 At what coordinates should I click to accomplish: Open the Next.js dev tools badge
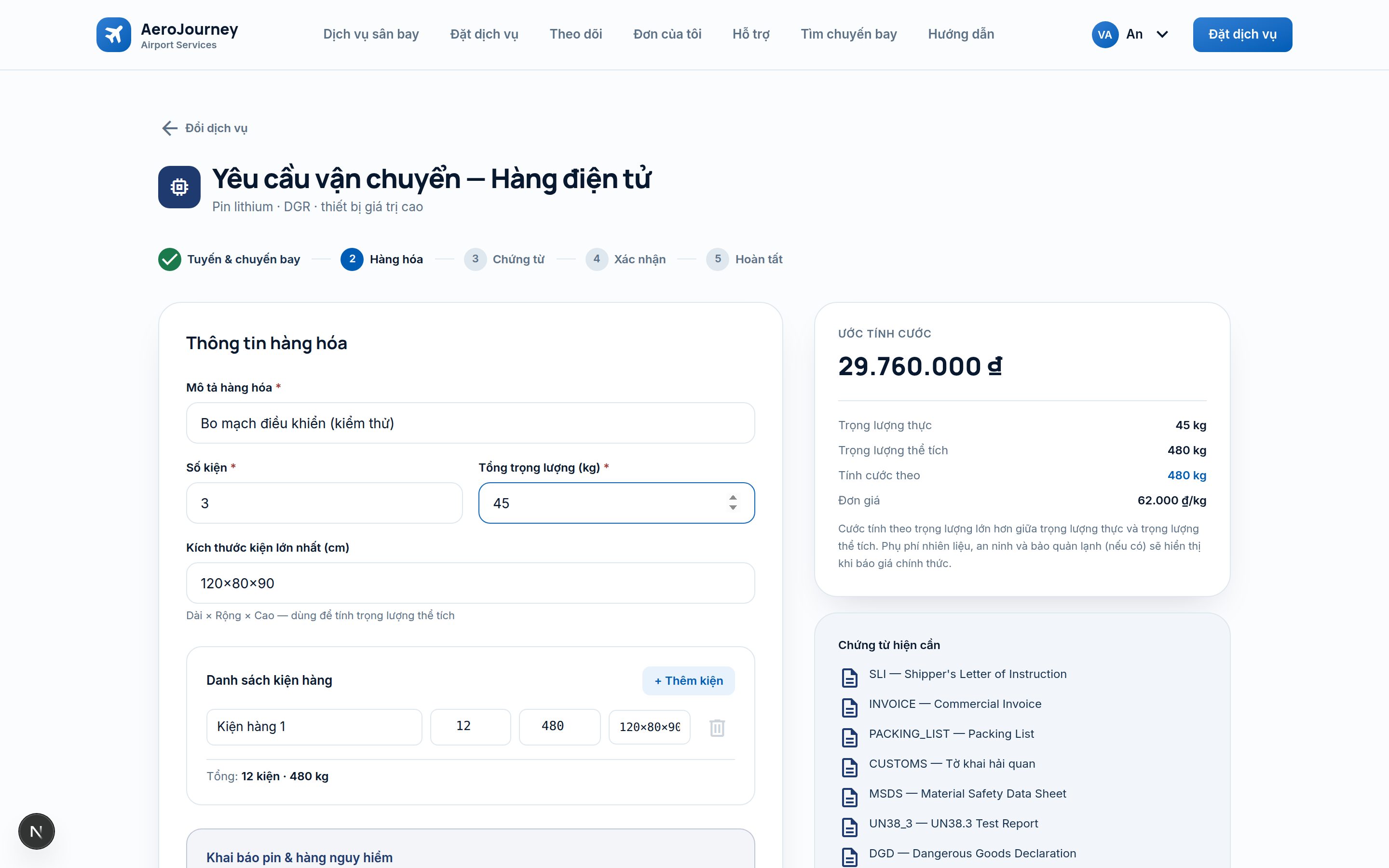click(36, 831)
